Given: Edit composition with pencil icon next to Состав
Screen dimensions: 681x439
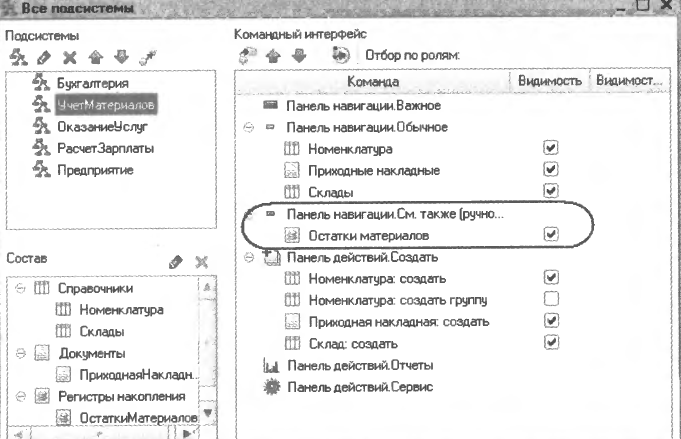Looking at the screenshot, I should click(175, 262).
